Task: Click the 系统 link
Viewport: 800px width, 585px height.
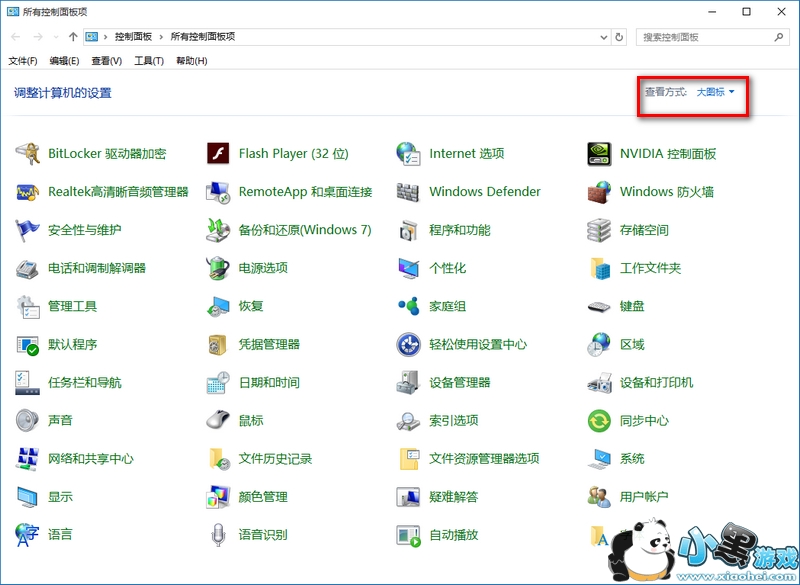Action: pyautogui.click(x=632, y=459)
